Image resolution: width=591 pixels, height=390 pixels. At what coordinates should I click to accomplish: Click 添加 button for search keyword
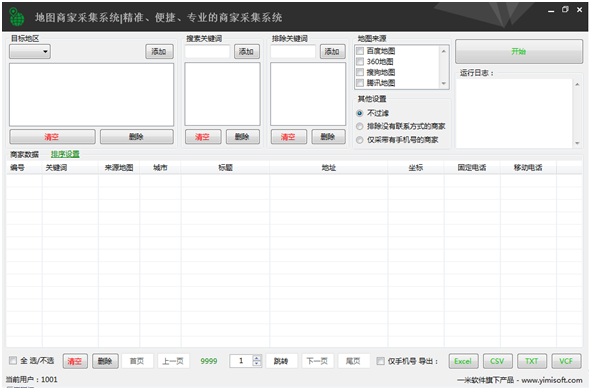pyautogui.click(x=247, y=52)
